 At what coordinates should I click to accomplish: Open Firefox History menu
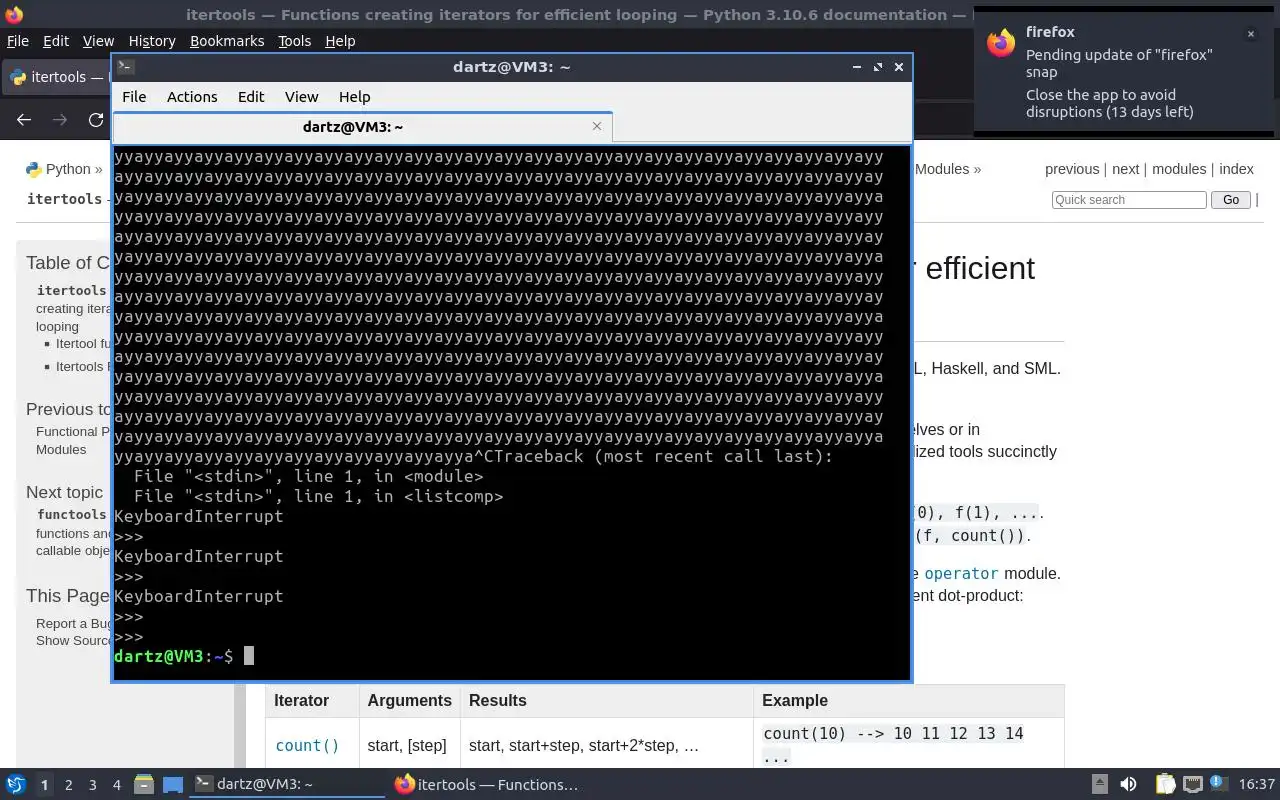(x=152, y=41)
